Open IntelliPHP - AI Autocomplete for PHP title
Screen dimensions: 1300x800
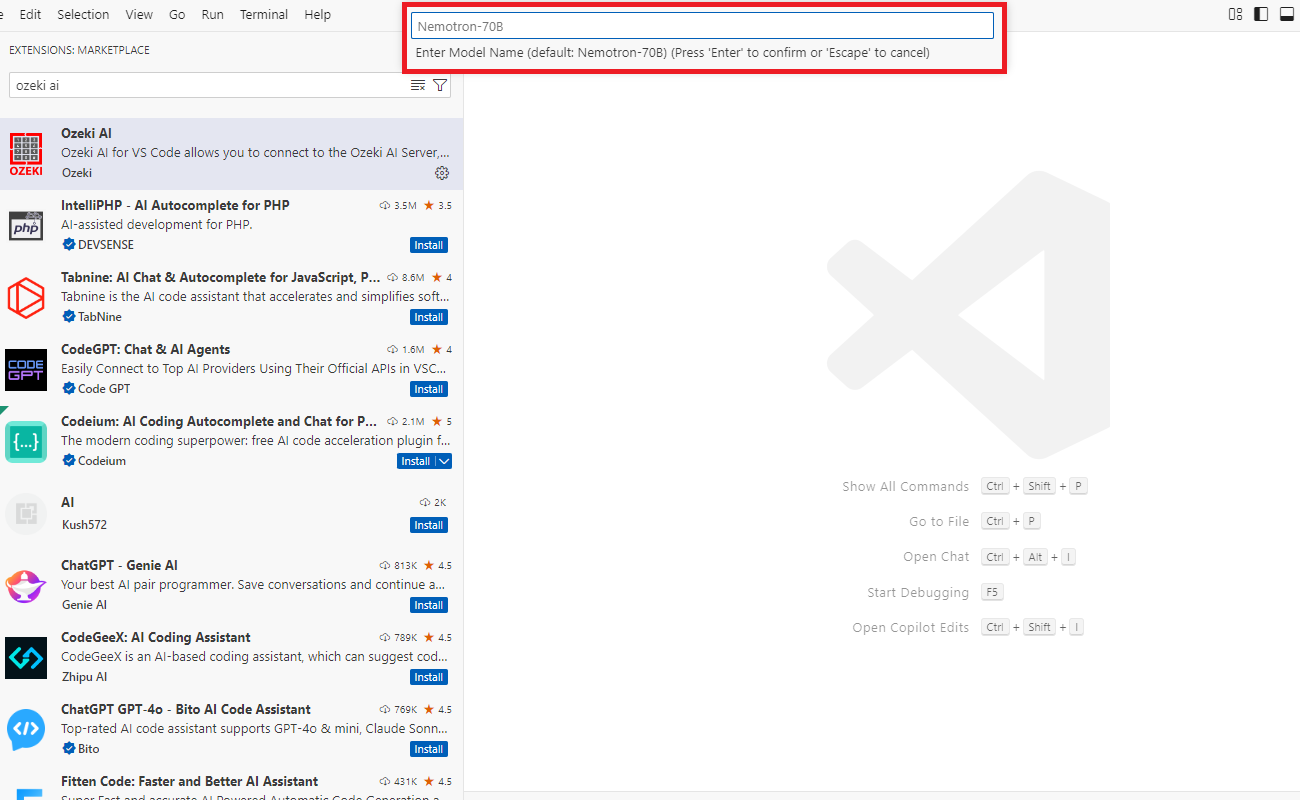coord(175,205)
